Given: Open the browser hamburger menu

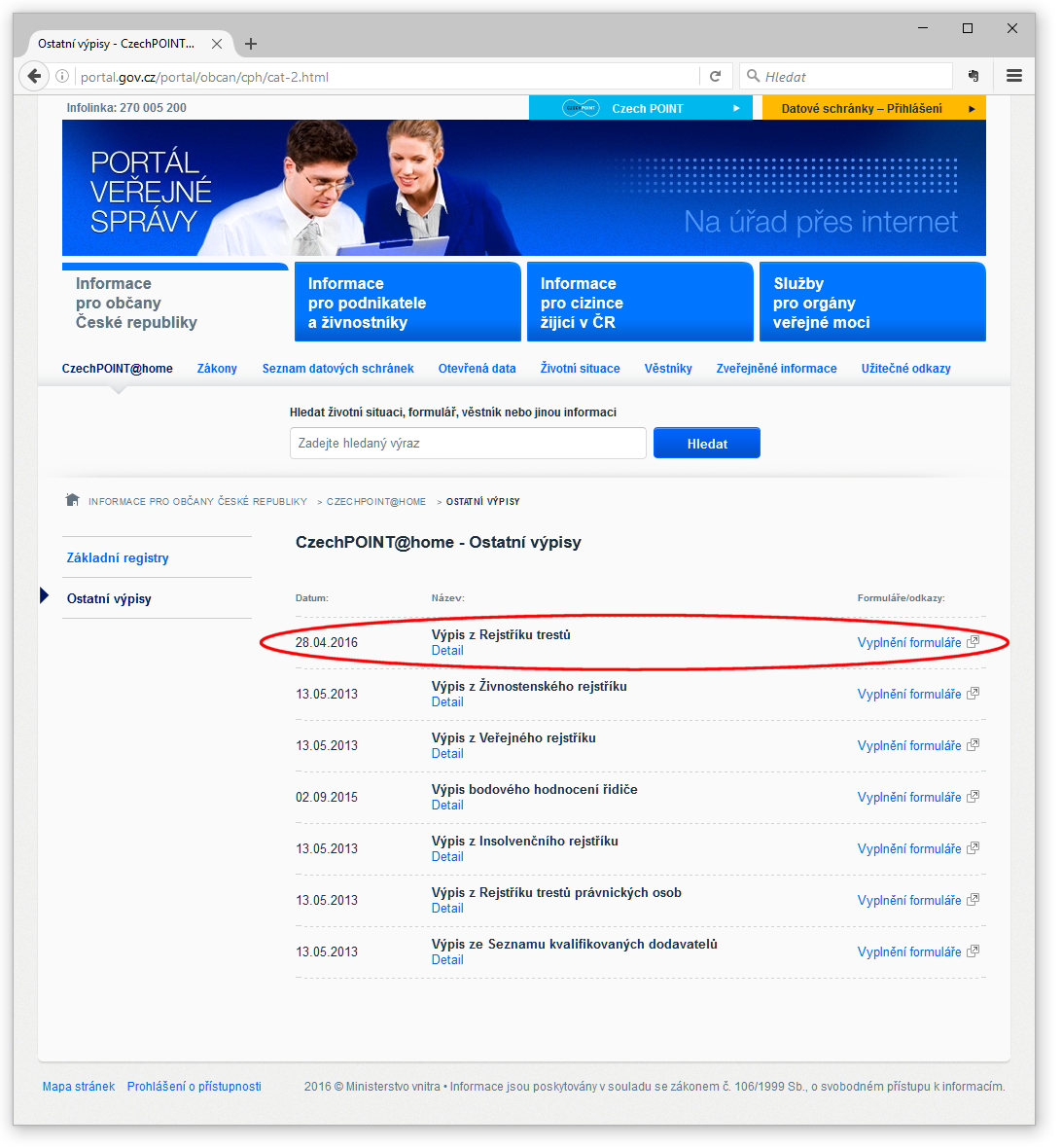Looking at the screenshot, I should (1013, 76).
